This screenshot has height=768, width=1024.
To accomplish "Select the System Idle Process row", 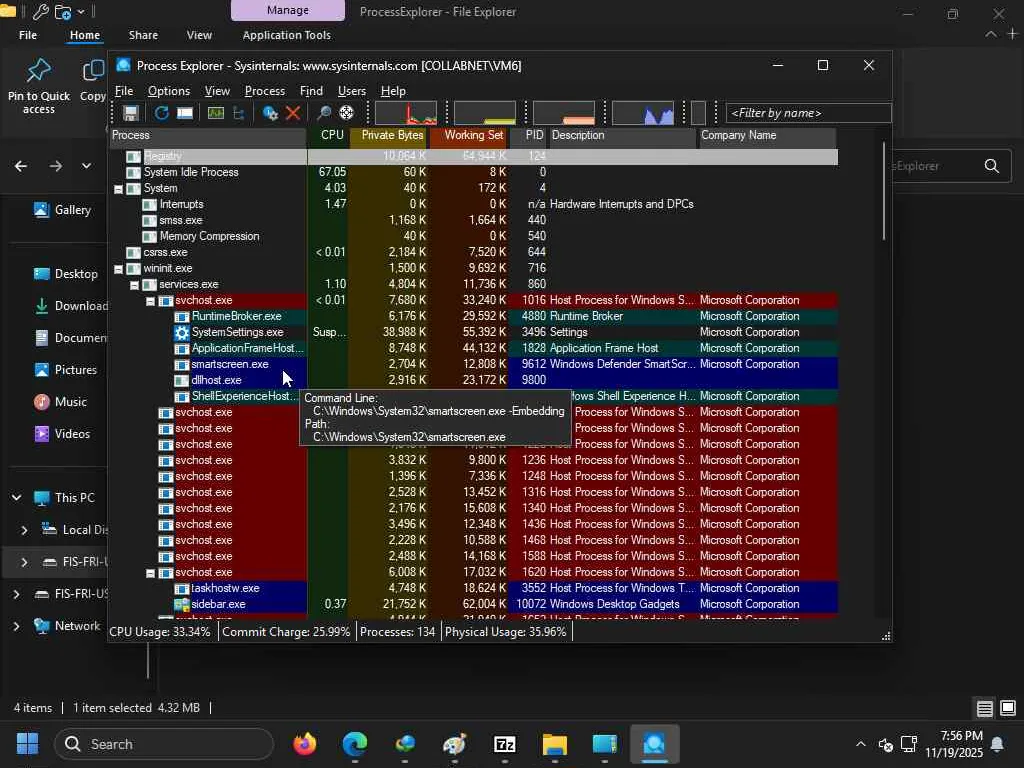I will point(473,172).
